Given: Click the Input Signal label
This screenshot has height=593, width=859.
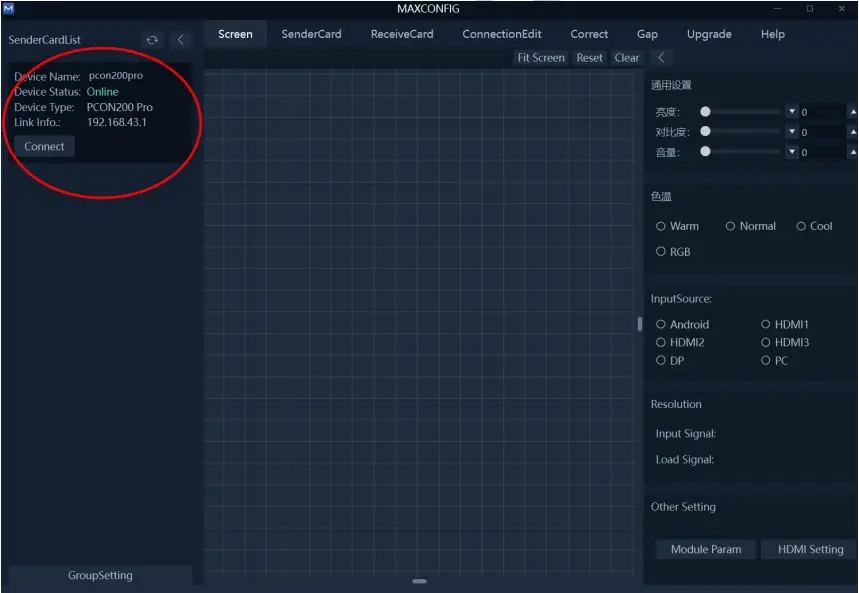Looking at the screenshot, I should coord(685,434).
